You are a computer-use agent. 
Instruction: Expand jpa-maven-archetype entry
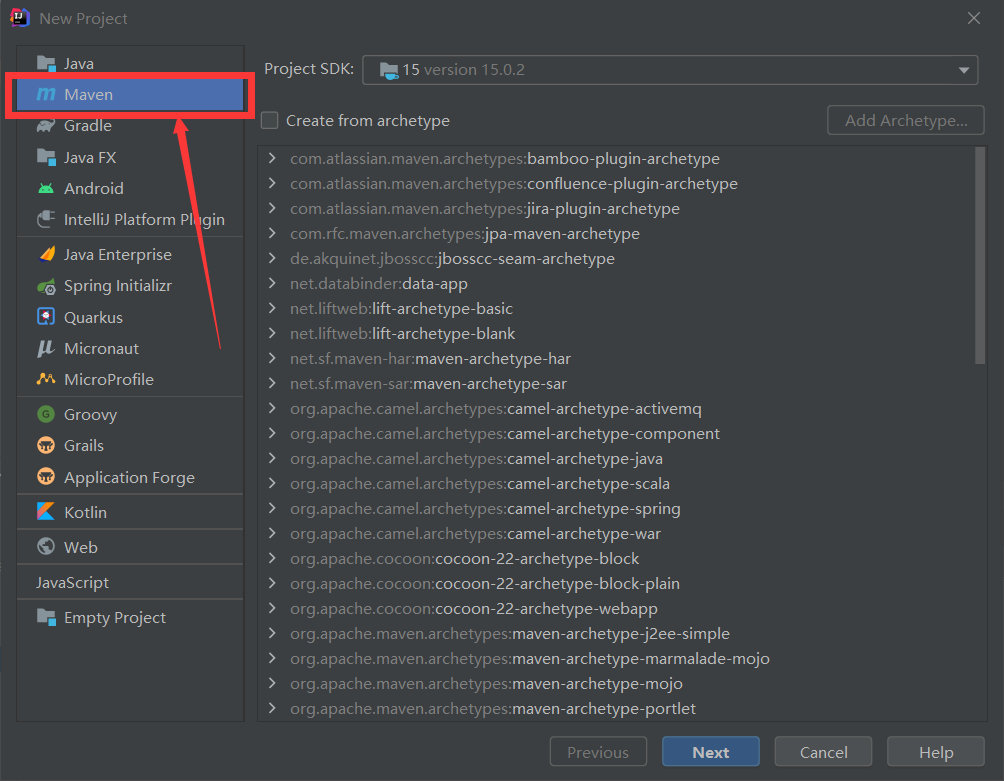272,233
